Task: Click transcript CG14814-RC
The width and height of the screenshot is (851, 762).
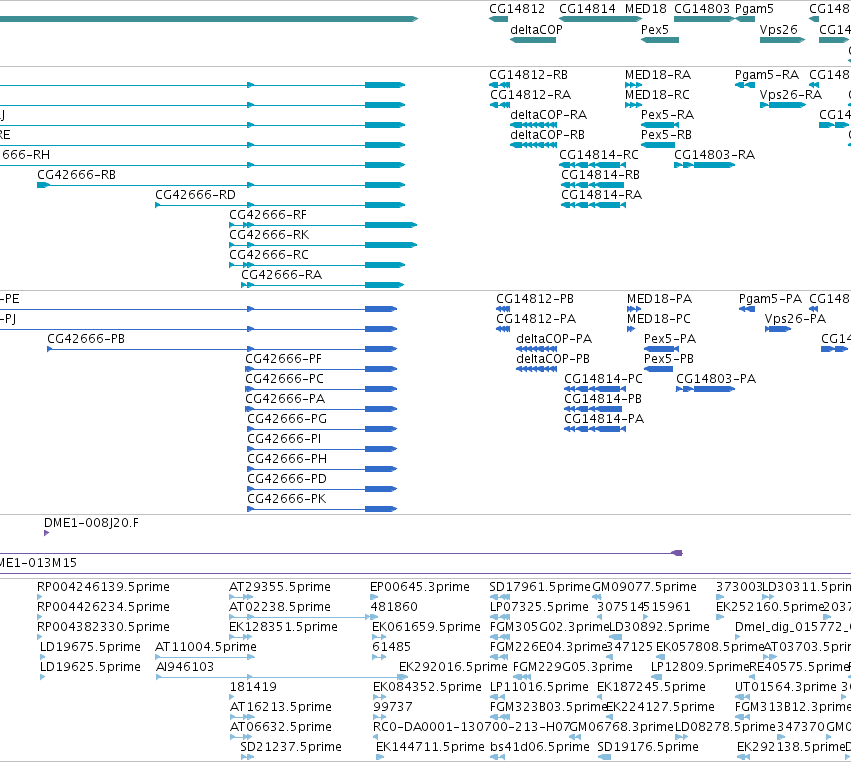Action: (x=599, y=155)
